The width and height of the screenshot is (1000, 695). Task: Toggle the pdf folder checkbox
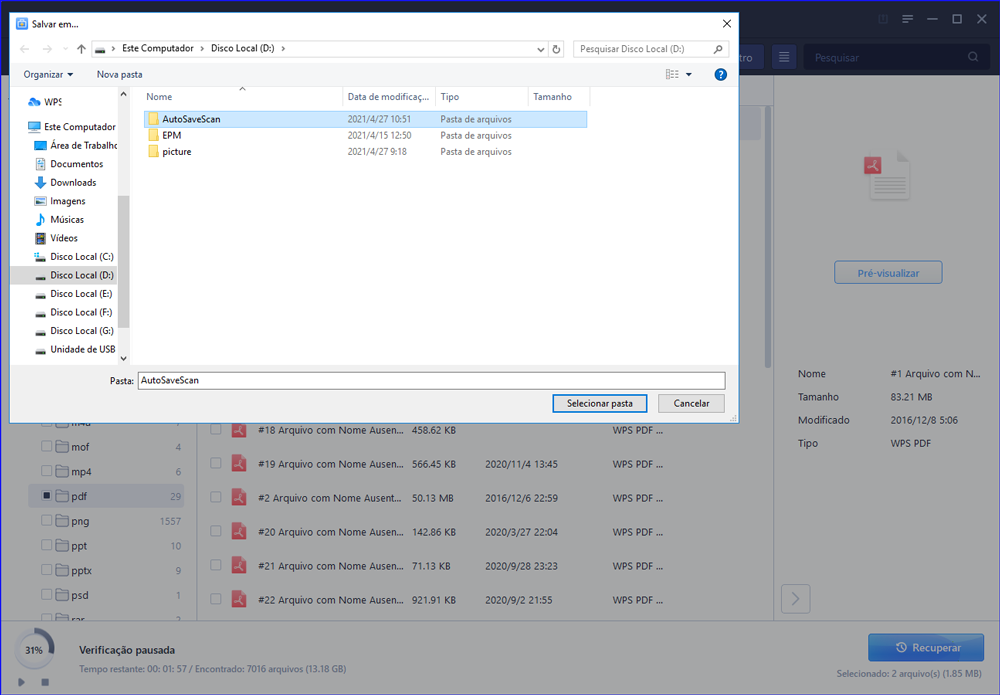(x=47, y=495)
